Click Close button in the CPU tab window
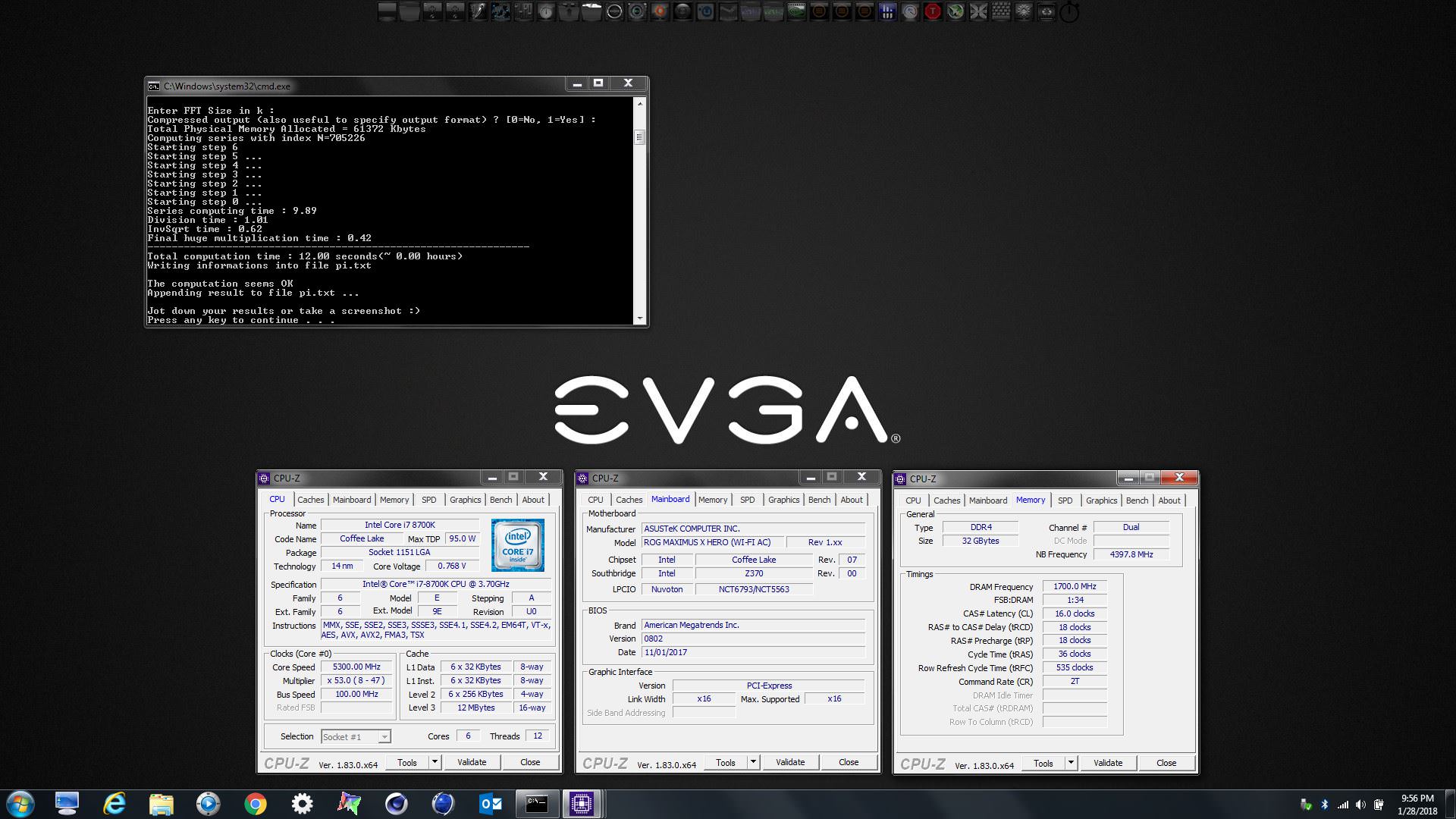Image resolution: width=1456 pixels, height=819 pixels. pos(530,762)
